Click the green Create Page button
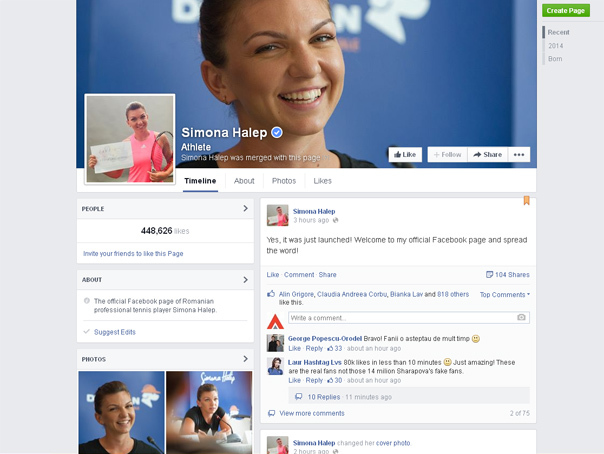The height and width of the screenshot is (454, 604). [566, 10]
